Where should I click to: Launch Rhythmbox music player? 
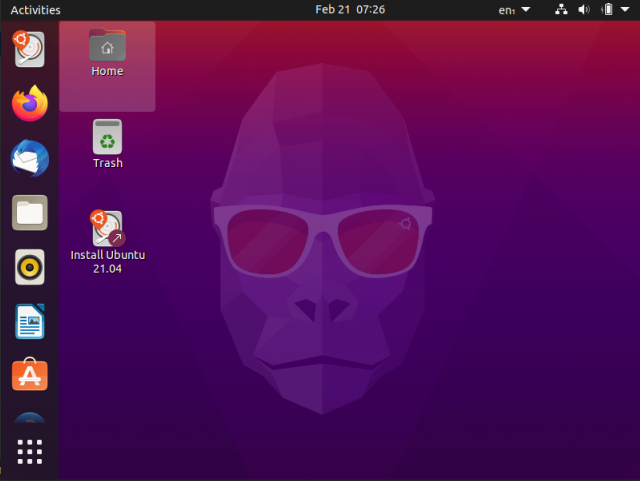(x=29, y=267)
